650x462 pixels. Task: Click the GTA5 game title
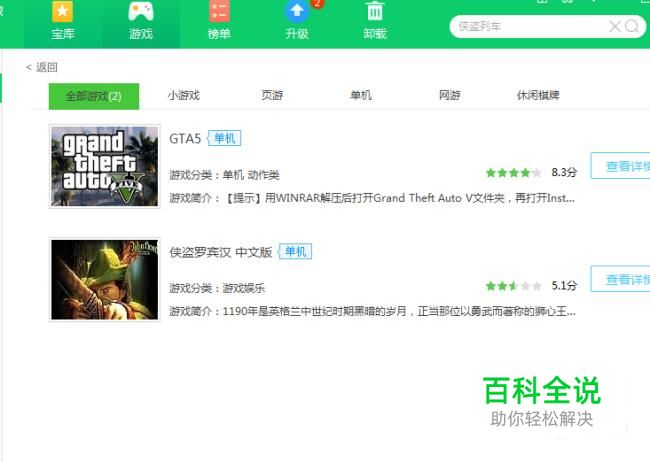tap(185, 139)
